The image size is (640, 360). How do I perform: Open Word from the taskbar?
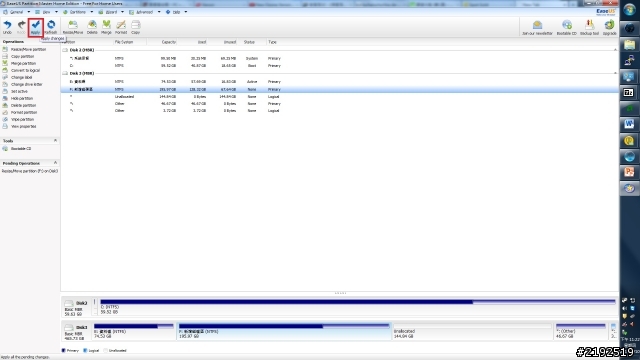629,124
